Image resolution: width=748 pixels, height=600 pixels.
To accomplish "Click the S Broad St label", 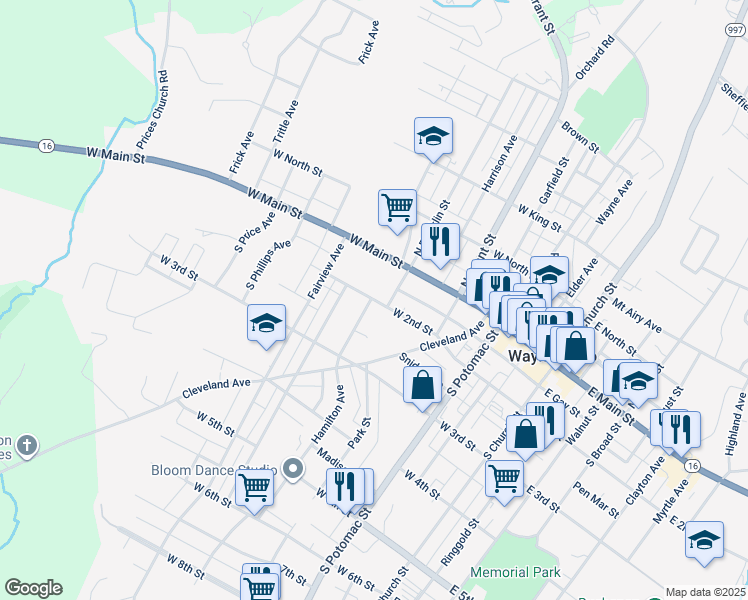I will [603, 445].
